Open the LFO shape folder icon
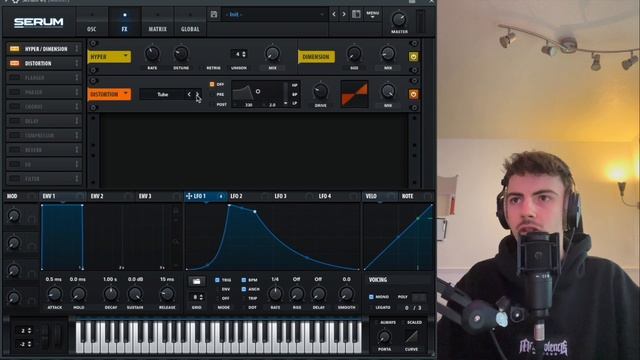This screenshot has width=640, height=360. [x=196, y=282]
